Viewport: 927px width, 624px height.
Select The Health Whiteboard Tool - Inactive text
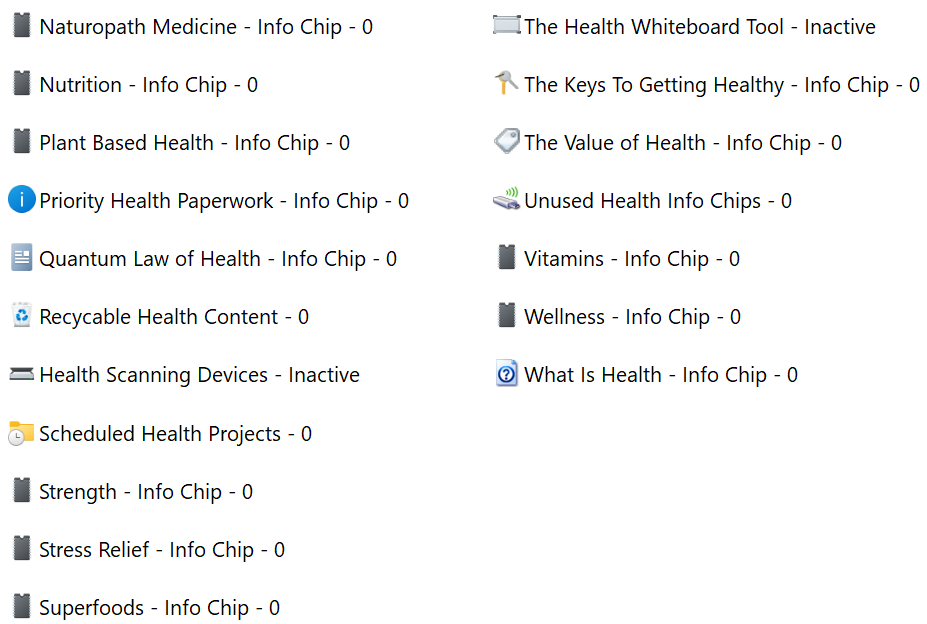(x=699, y=27)
